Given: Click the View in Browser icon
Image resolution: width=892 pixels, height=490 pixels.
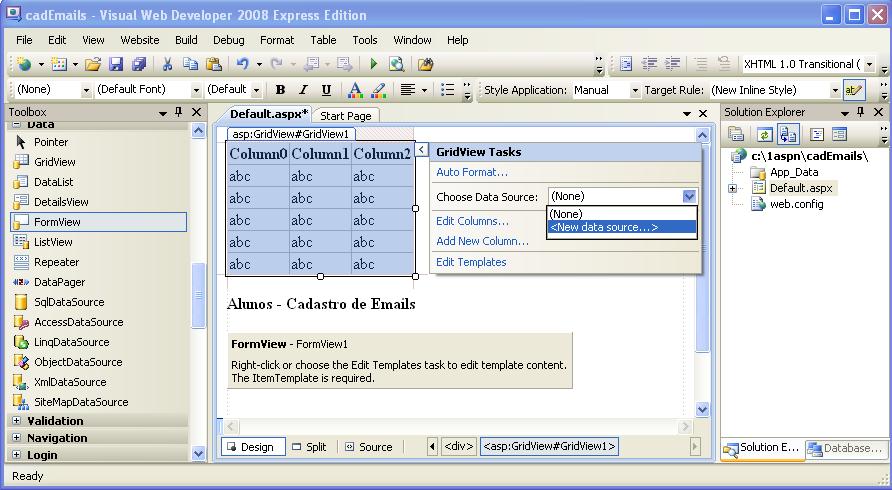Looking at the screenshot, I should (x=397, y=64).
